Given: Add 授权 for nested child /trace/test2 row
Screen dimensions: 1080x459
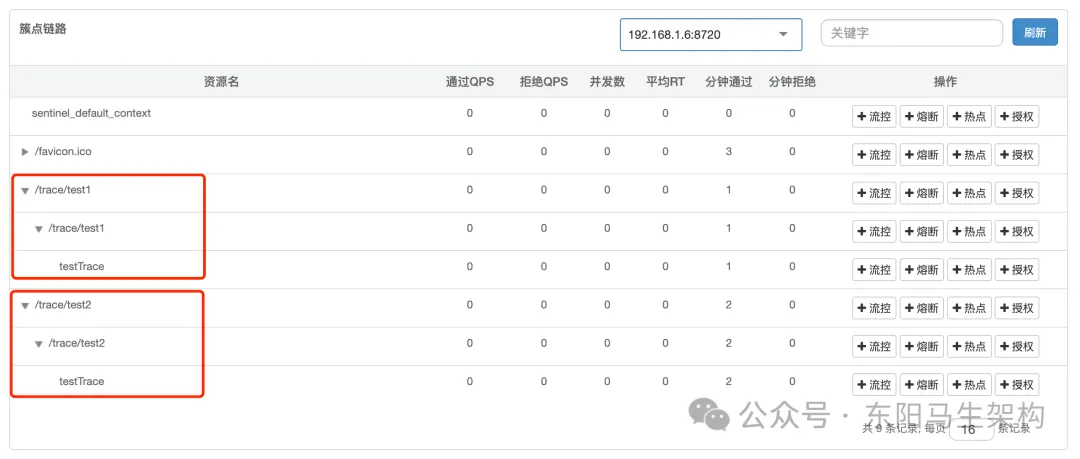Looking at the screenshot, I should [x=1017, y=347].
